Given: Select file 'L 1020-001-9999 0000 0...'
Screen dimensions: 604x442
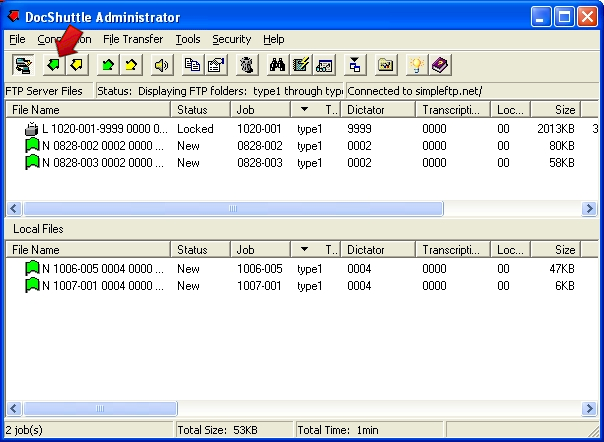Looking at the screenshot, I should pyautogui.click(x=105, y=129).
